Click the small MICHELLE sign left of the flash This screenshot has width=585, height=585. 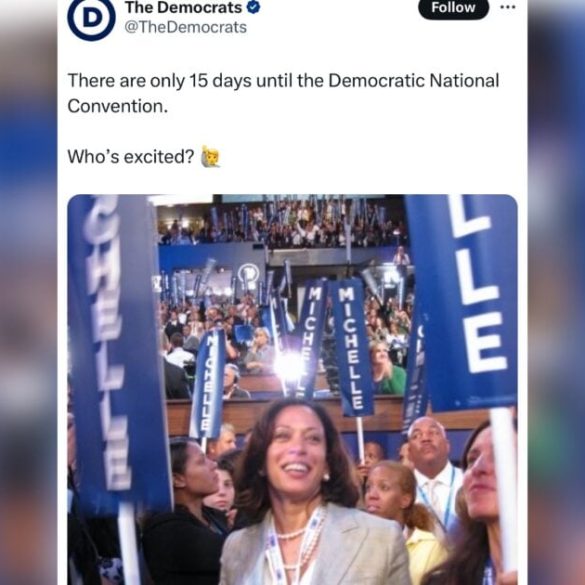(x=208, y=384)
